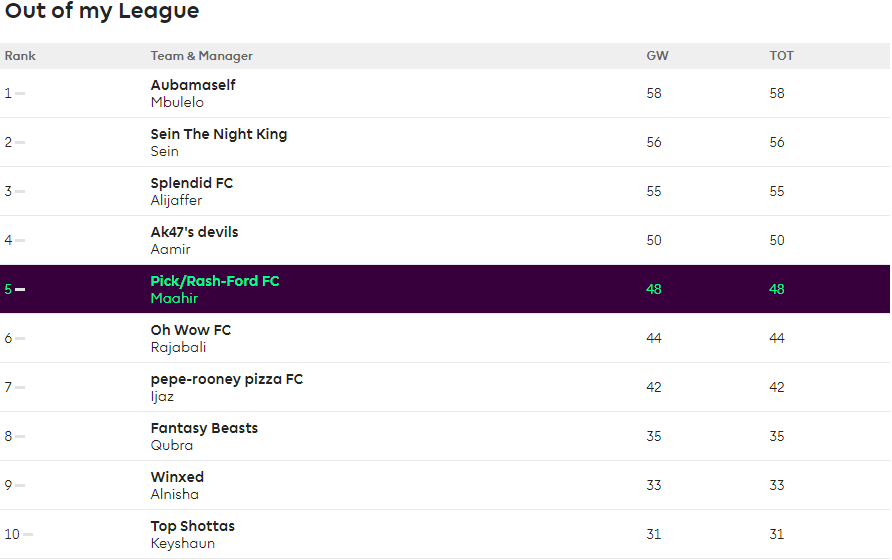View pepe-rooney pizza FC team
Viewport: 892px width, 560px height.
point(226,379)
